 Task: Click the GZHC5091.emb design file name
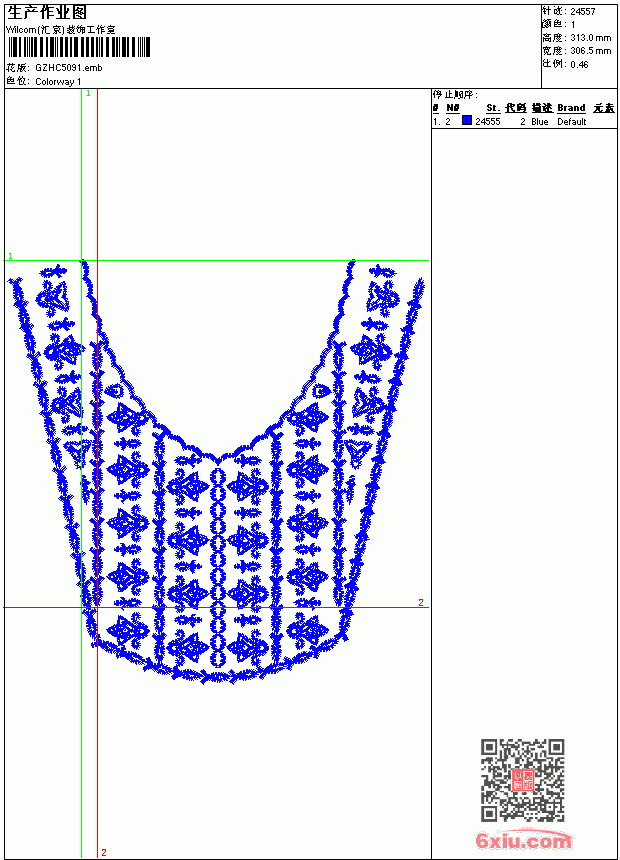(x=69, y=68)
